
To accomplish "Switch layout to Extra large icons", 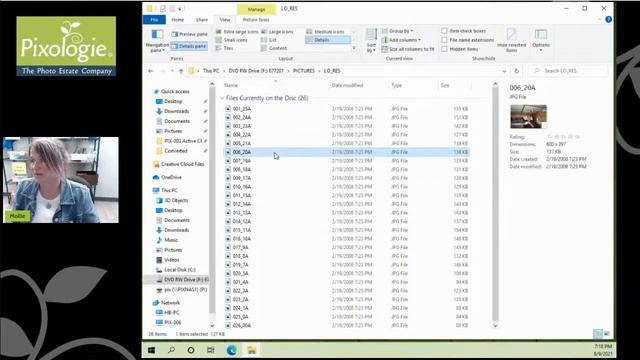I will pos(237,31).
